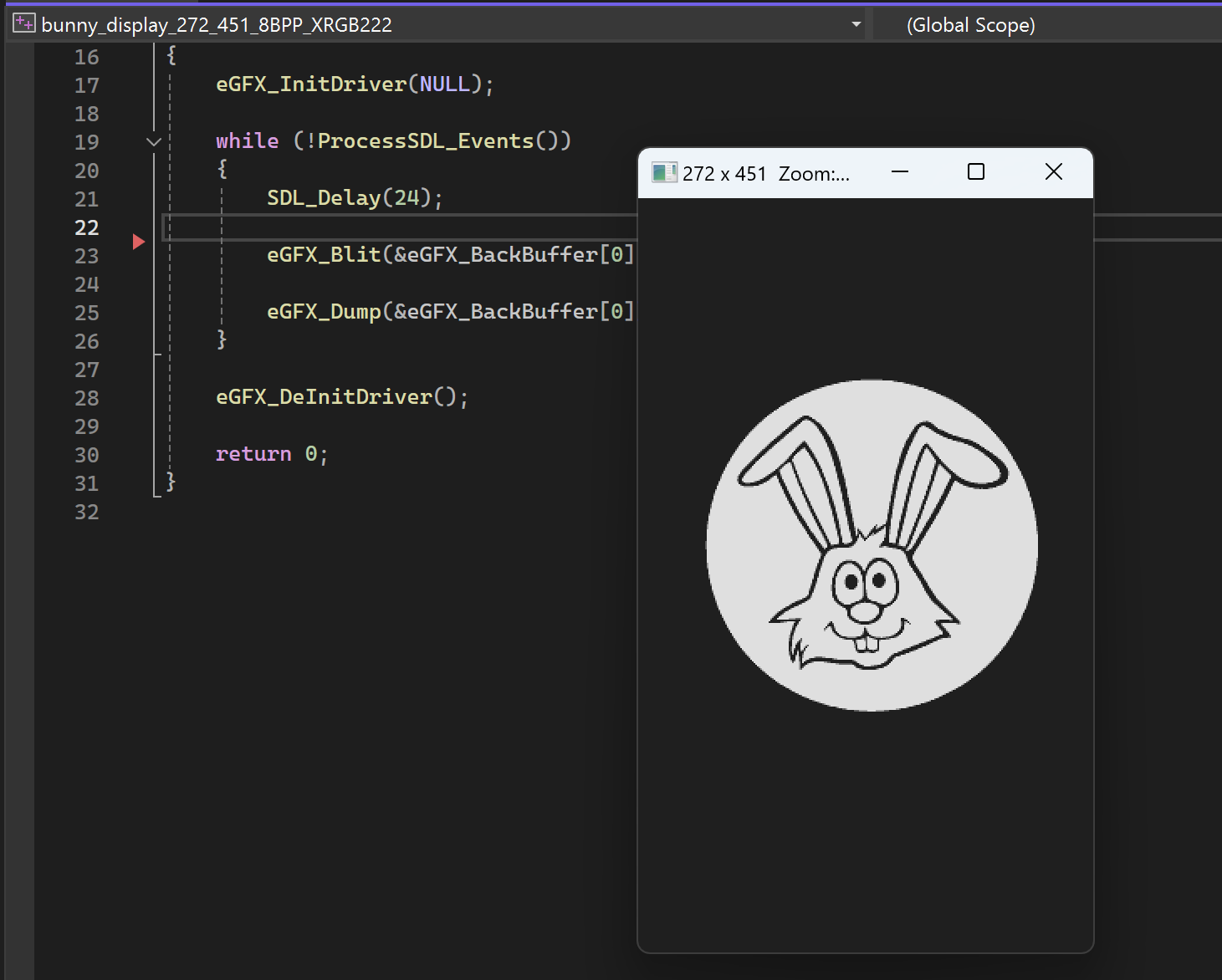Click the ProcessSDL_Events call in while condition
The height and width of the screenshot is (980, 1222).
click(425, 140)
